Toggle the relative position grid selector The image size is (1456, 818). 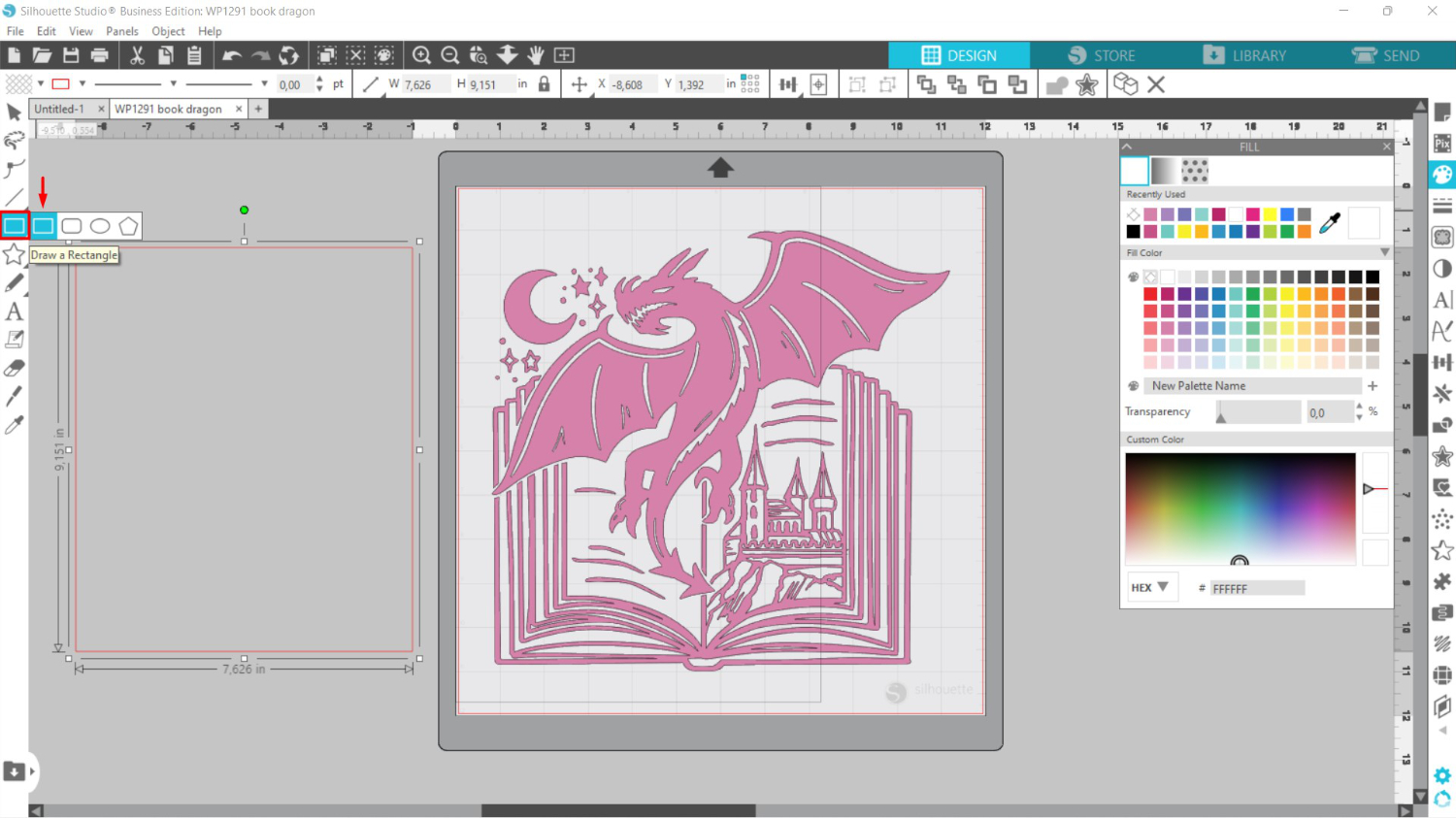coord(750,84)
